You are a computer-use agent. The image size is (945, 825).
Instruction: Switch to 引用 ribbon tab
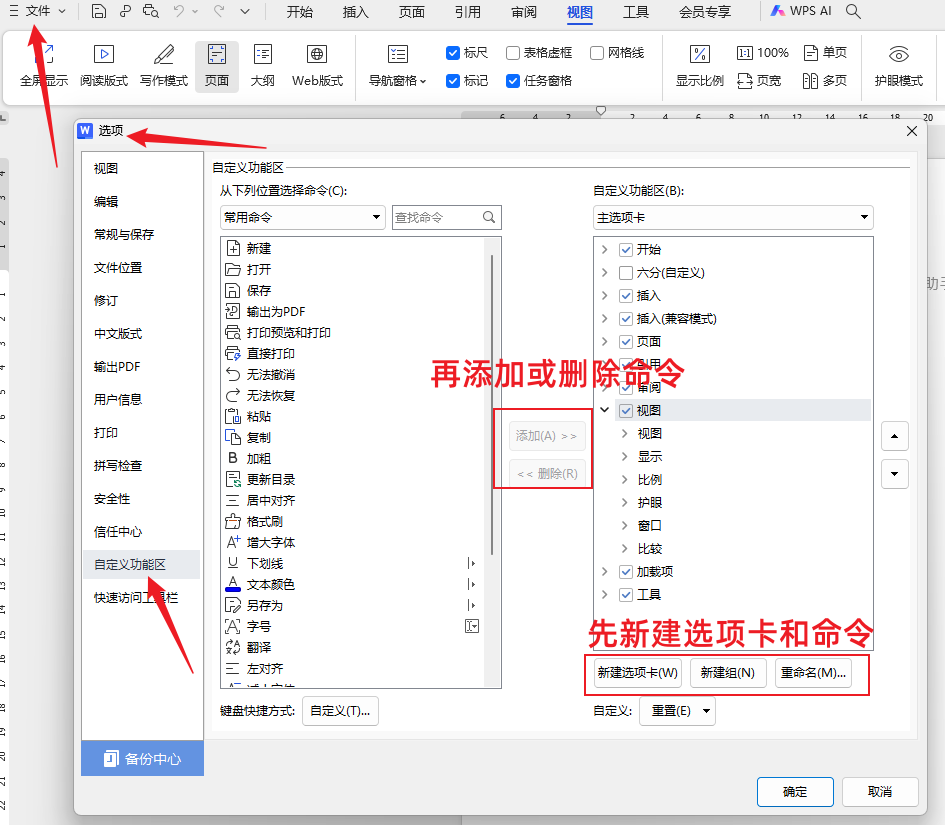coord(468,12)
